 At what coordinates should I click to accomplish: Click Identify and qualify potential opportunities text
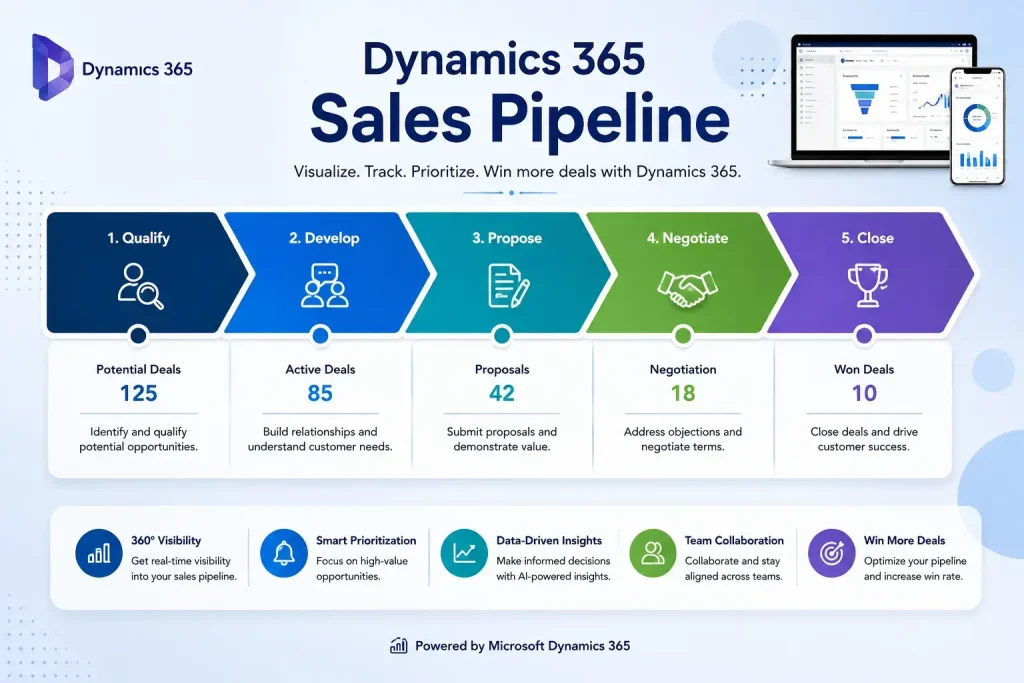[x=138, y=439]
